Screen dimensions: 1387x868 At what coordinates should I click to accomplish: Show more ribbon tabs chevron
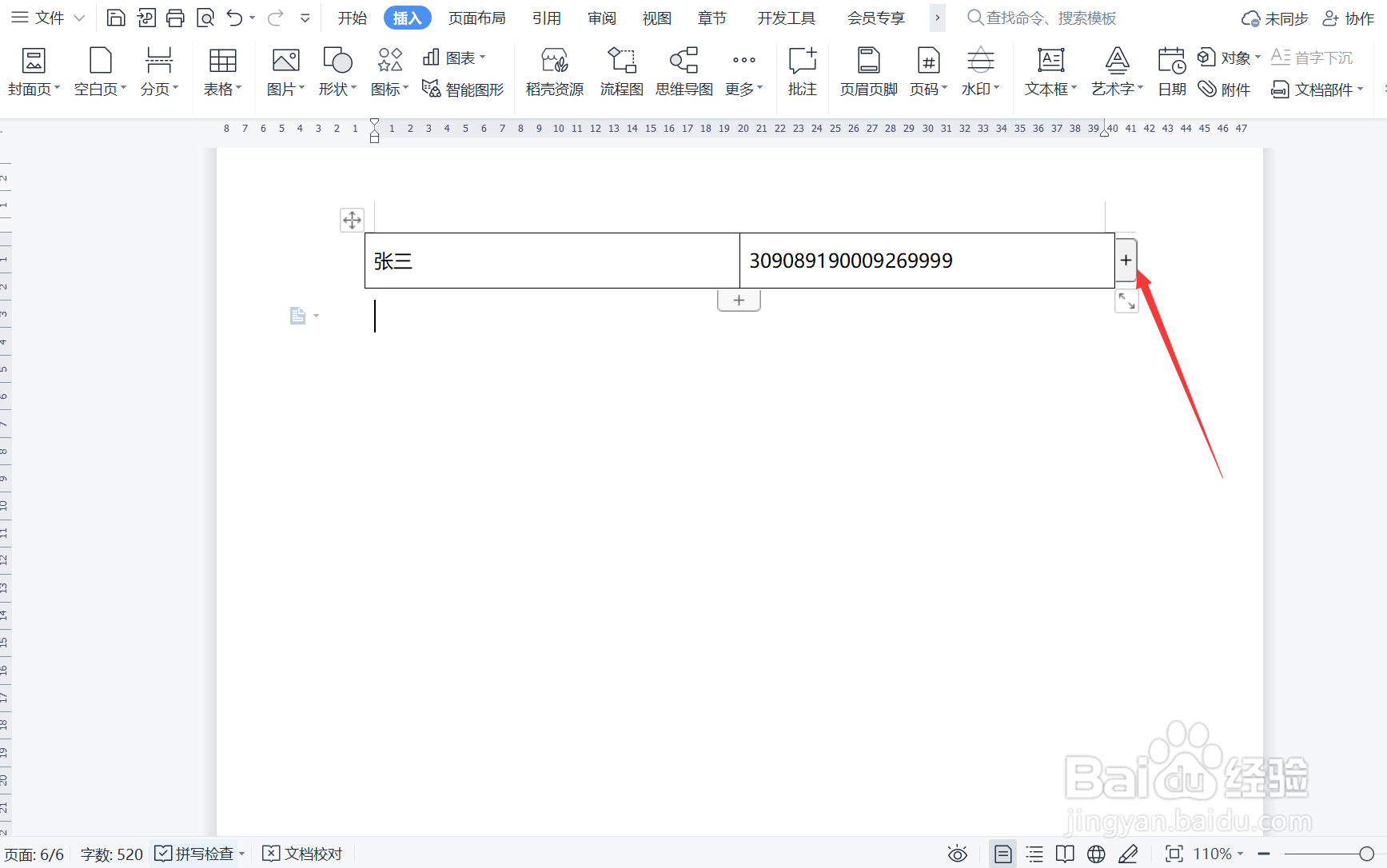tap(938, 18)
